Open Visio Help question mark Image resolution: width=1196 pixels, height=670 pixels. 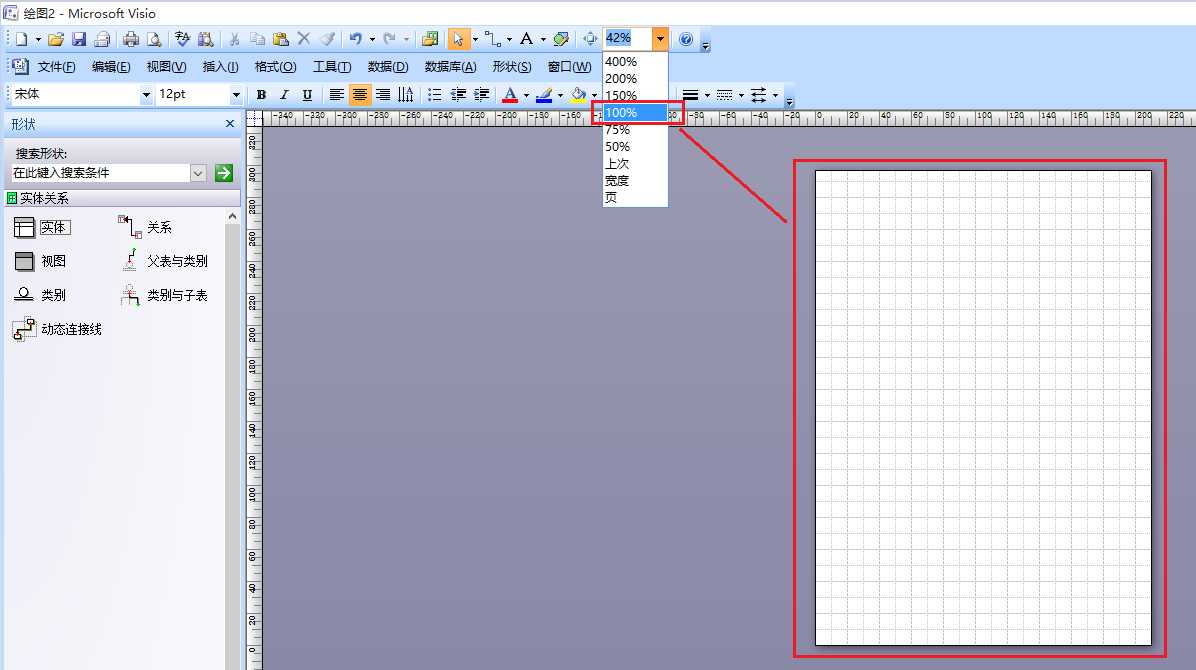pos(686,39)
